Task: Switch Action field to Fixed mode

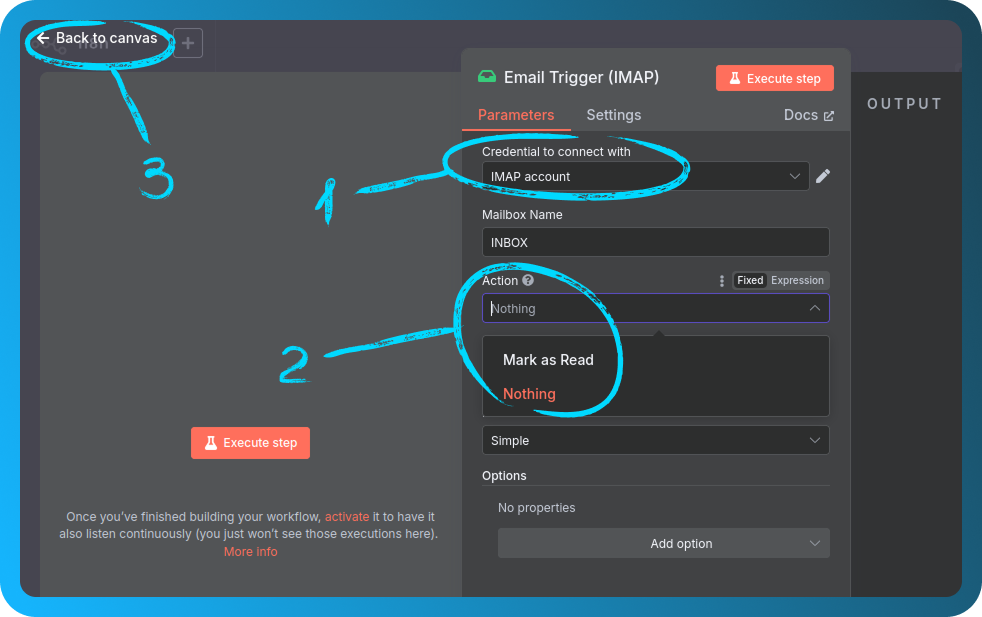Action: coord(749,281)
